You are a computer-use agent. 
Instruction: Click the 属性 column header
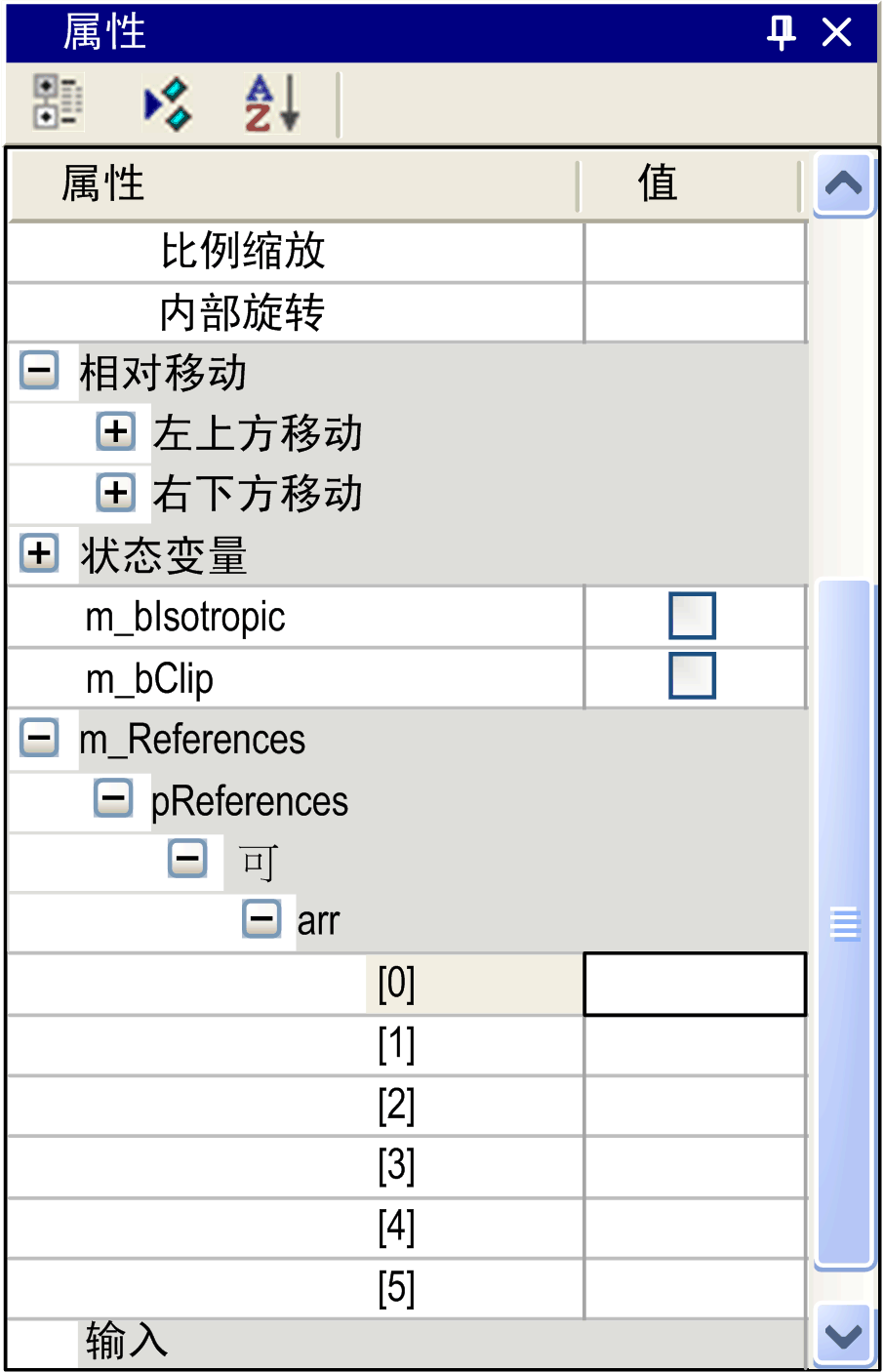coord(293,183)
